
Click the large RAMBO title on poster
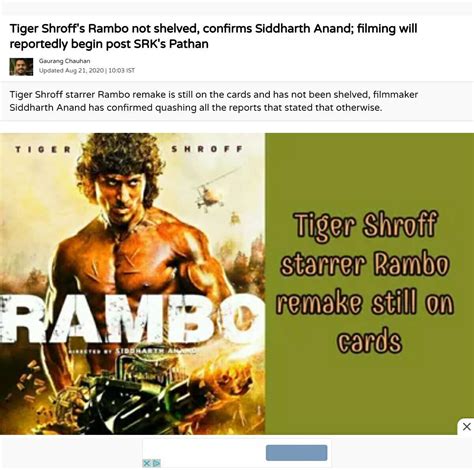pyautogui.click(x=130, y=318)
